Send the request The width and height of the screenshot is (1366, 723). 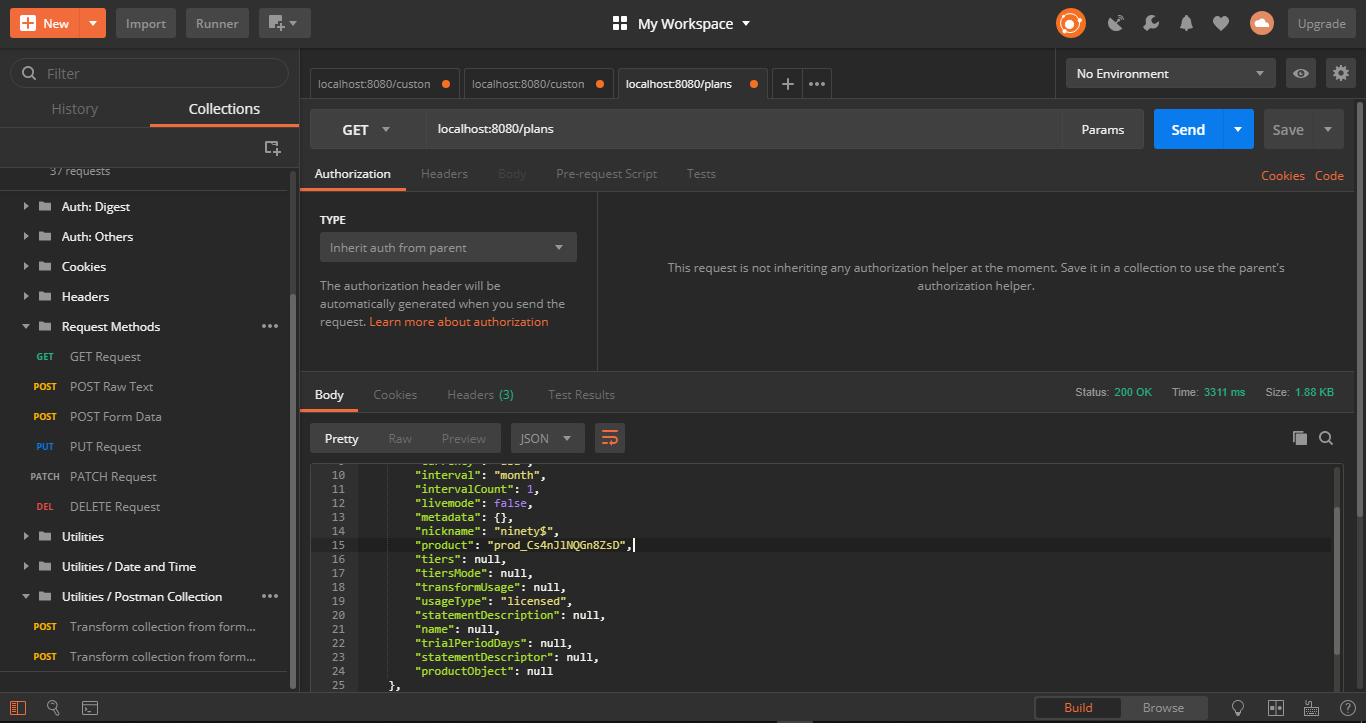pyautogui.click(x=1188, y=130)
